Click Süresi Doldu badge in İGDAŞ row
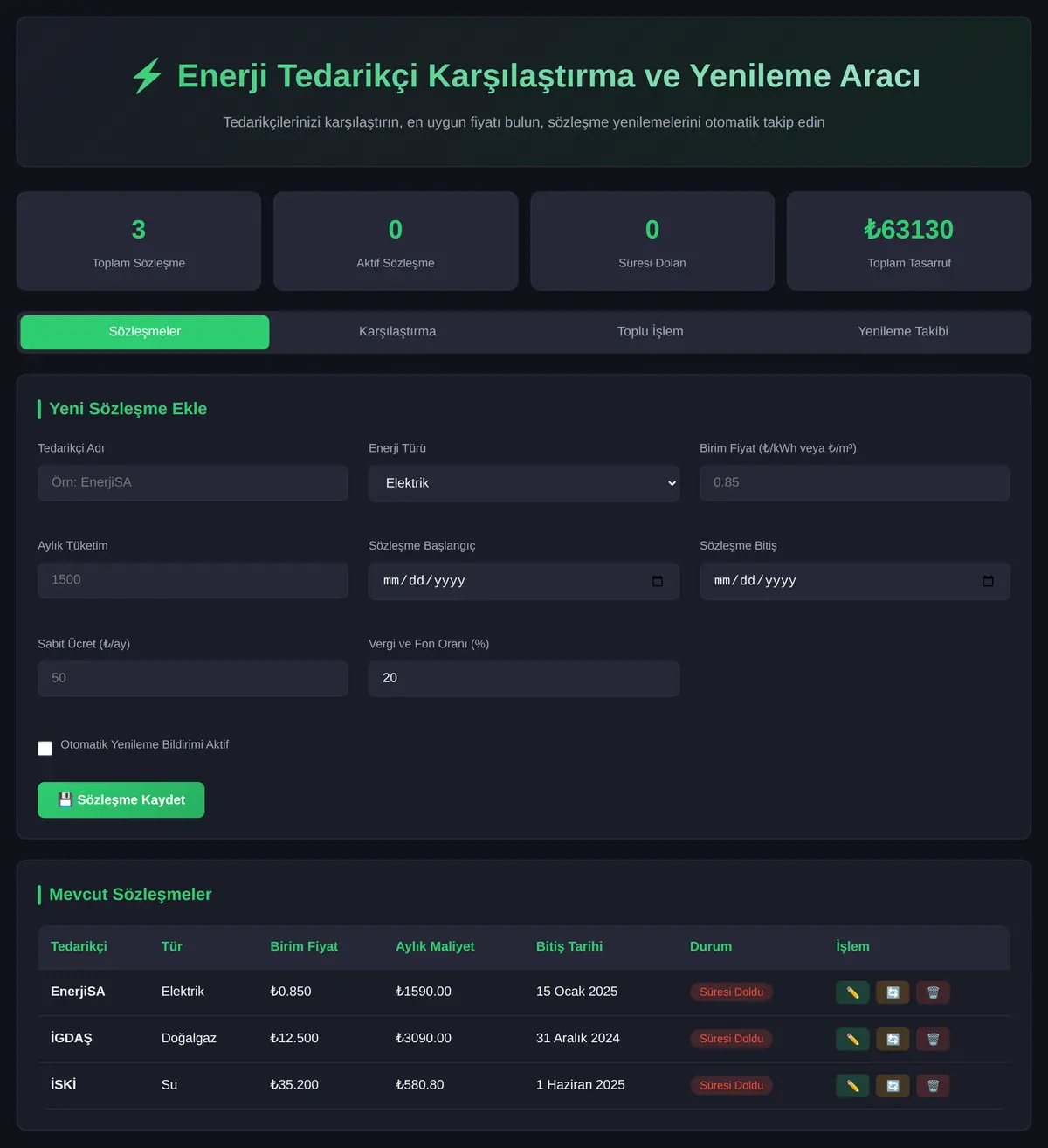 [x=732, y=1039]
